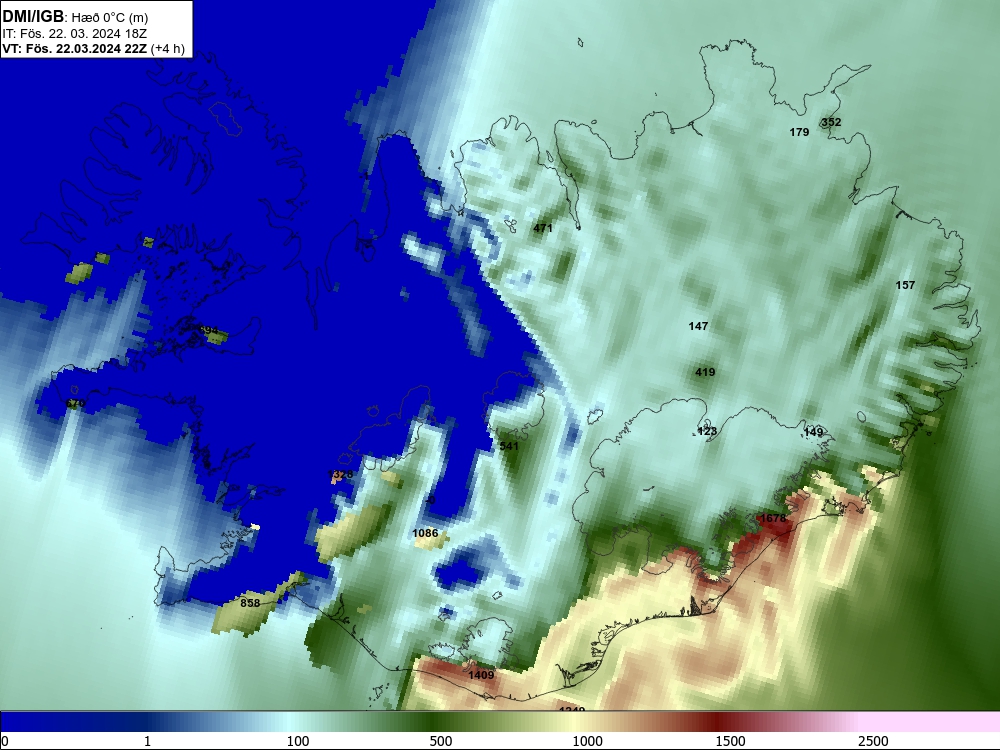Click the 147 value in the center
This screenshot has width=1000, height=750.
point(698,326)
